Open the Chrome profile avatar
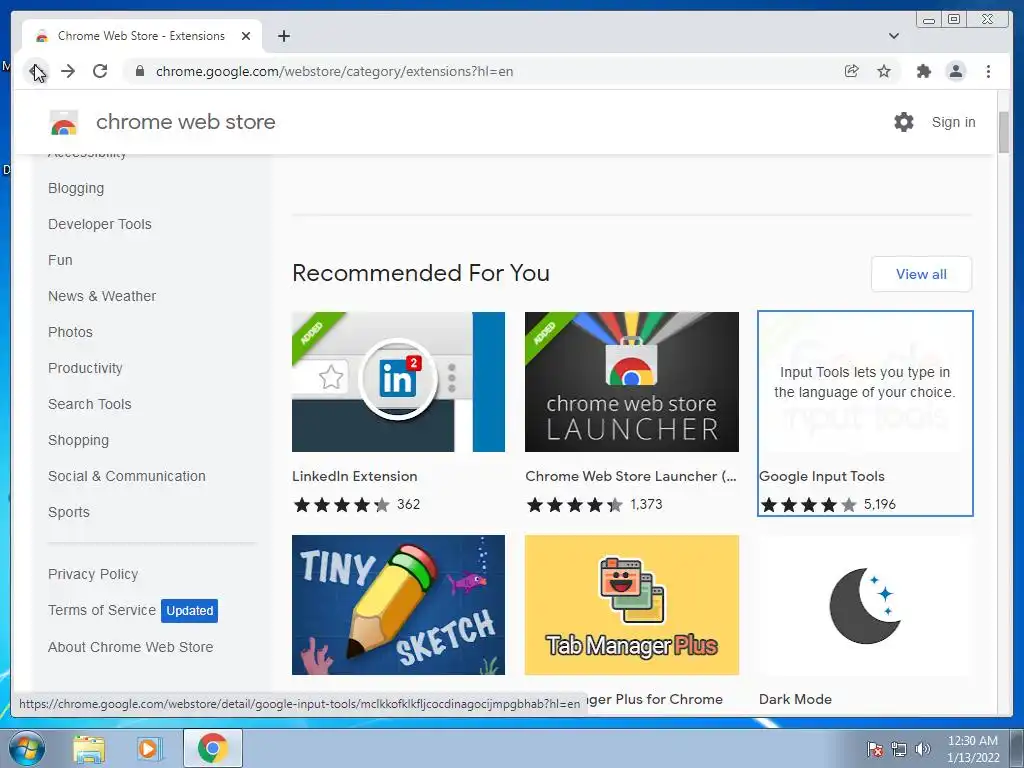The image size is (1024, 768). (x=955, y=71)
